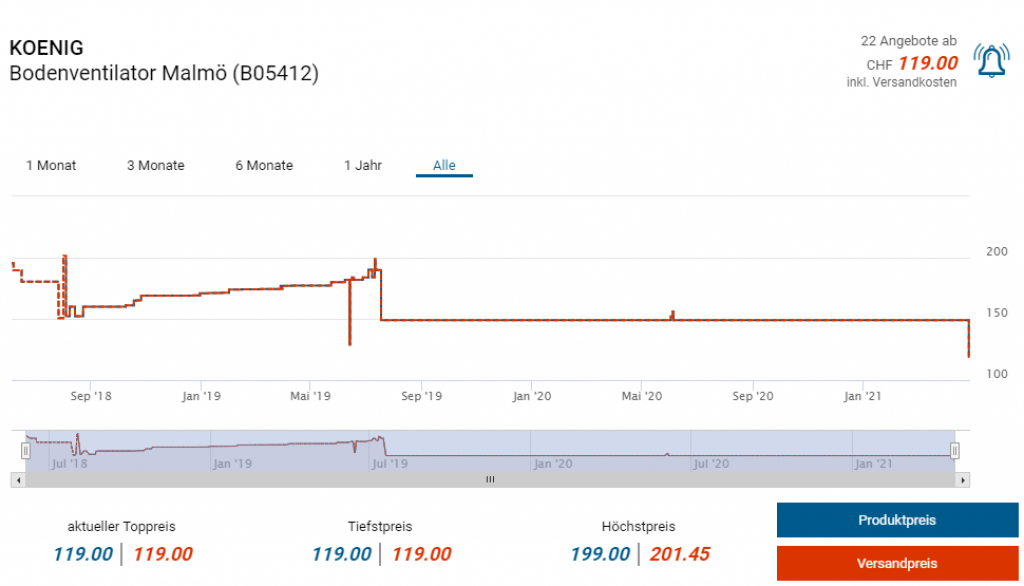Click the small price spike near Mai '20
1024x586 pixels.
pos(673,314)
